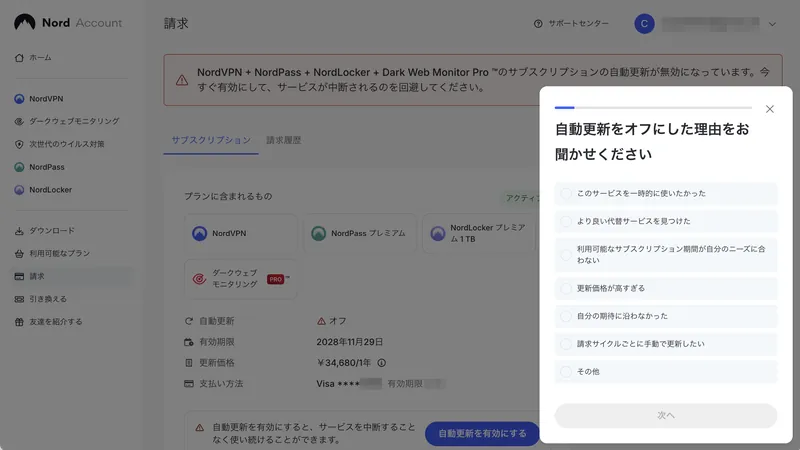Switch to サブスクリプション tab
The image size is (800, 450).
(211, 140)
